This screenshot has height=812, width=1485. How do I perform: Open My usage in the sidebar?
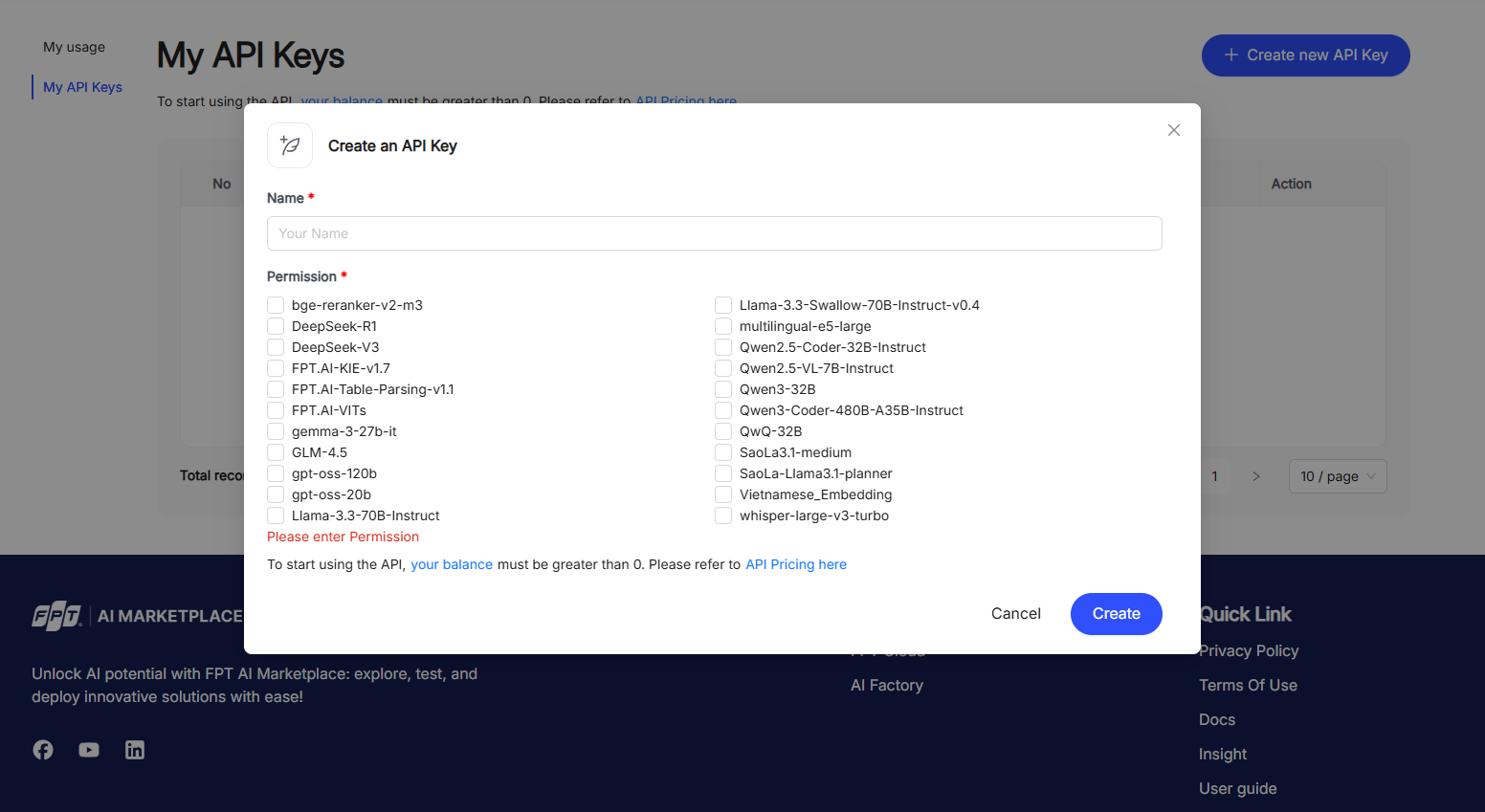(74, 47)
